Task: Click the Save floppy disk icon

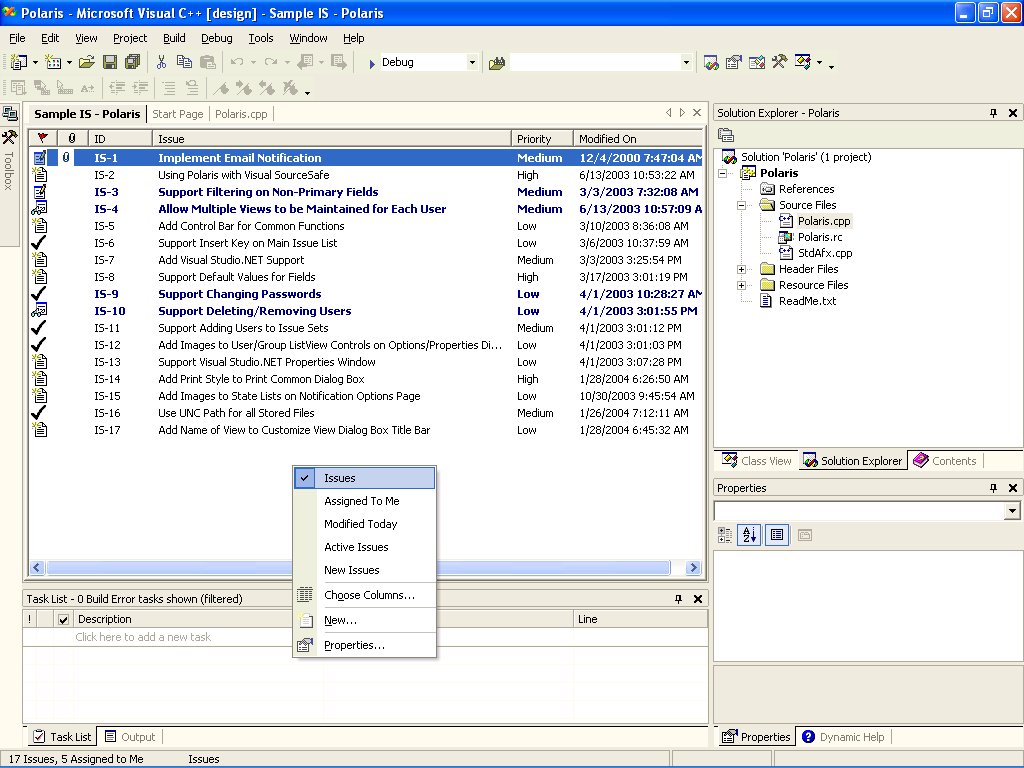Action: point(110,63)
